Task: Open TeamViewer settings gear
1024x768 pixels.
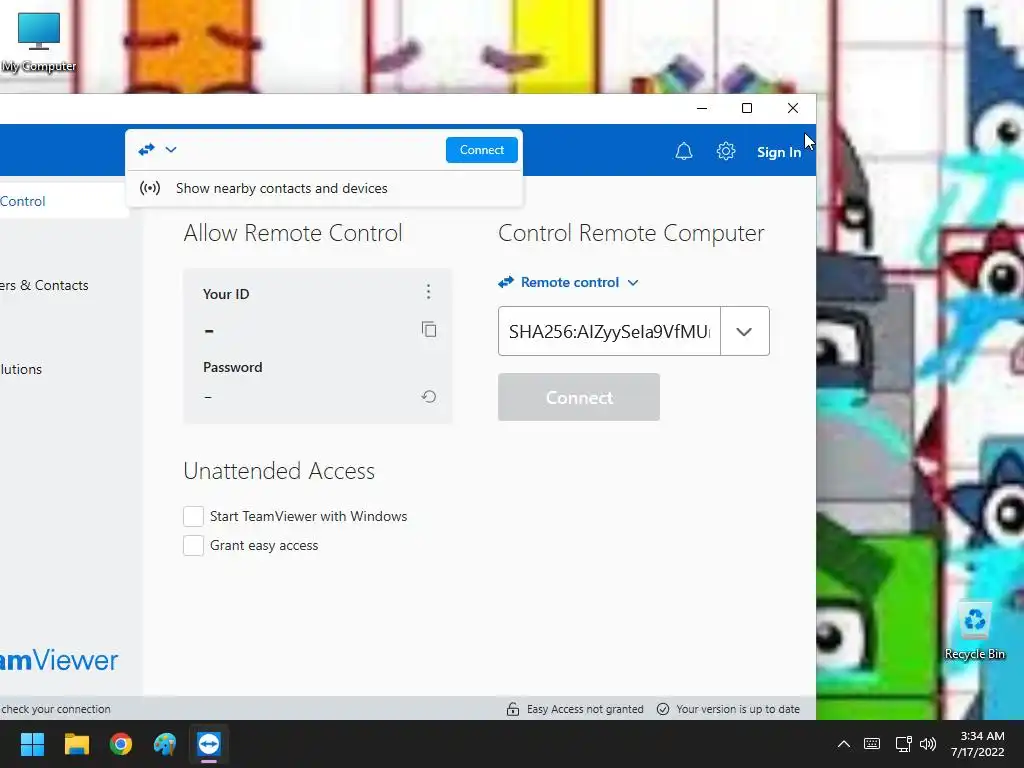Action: [x=726, y=152]
